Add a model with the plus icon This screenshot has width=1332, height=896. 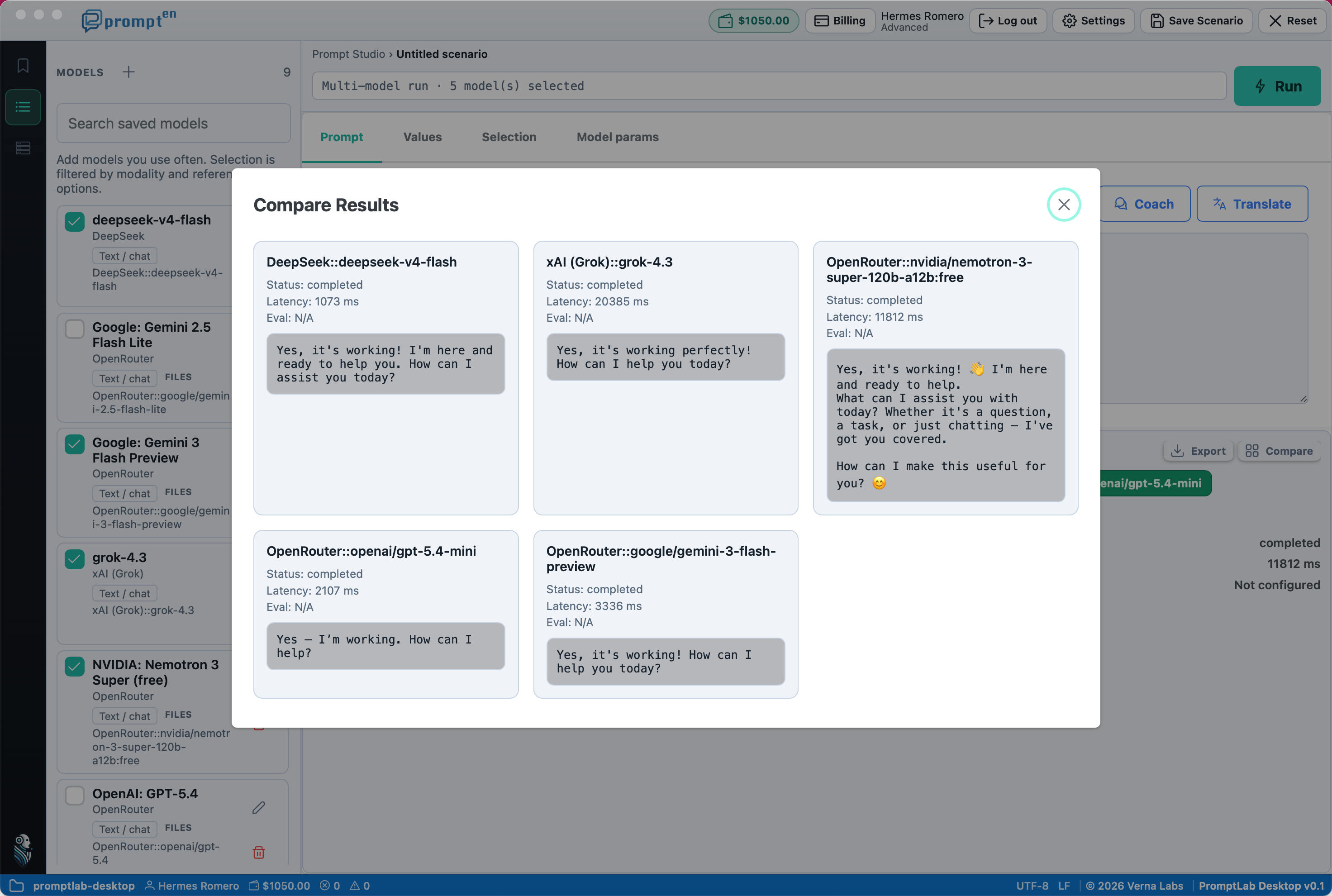point(128,72)
